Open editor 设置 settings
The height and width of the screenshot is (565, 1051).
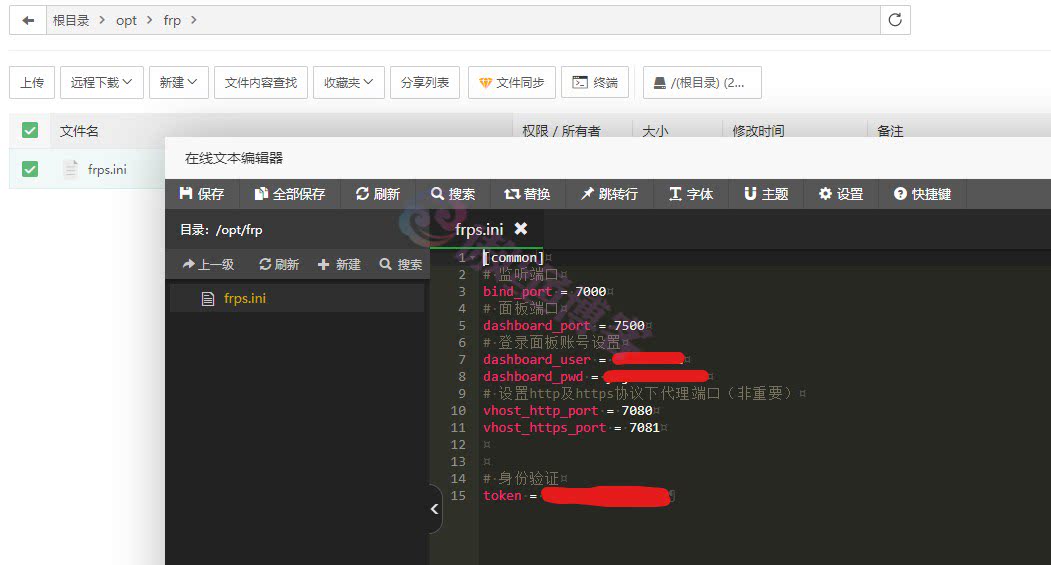(841, 194)
